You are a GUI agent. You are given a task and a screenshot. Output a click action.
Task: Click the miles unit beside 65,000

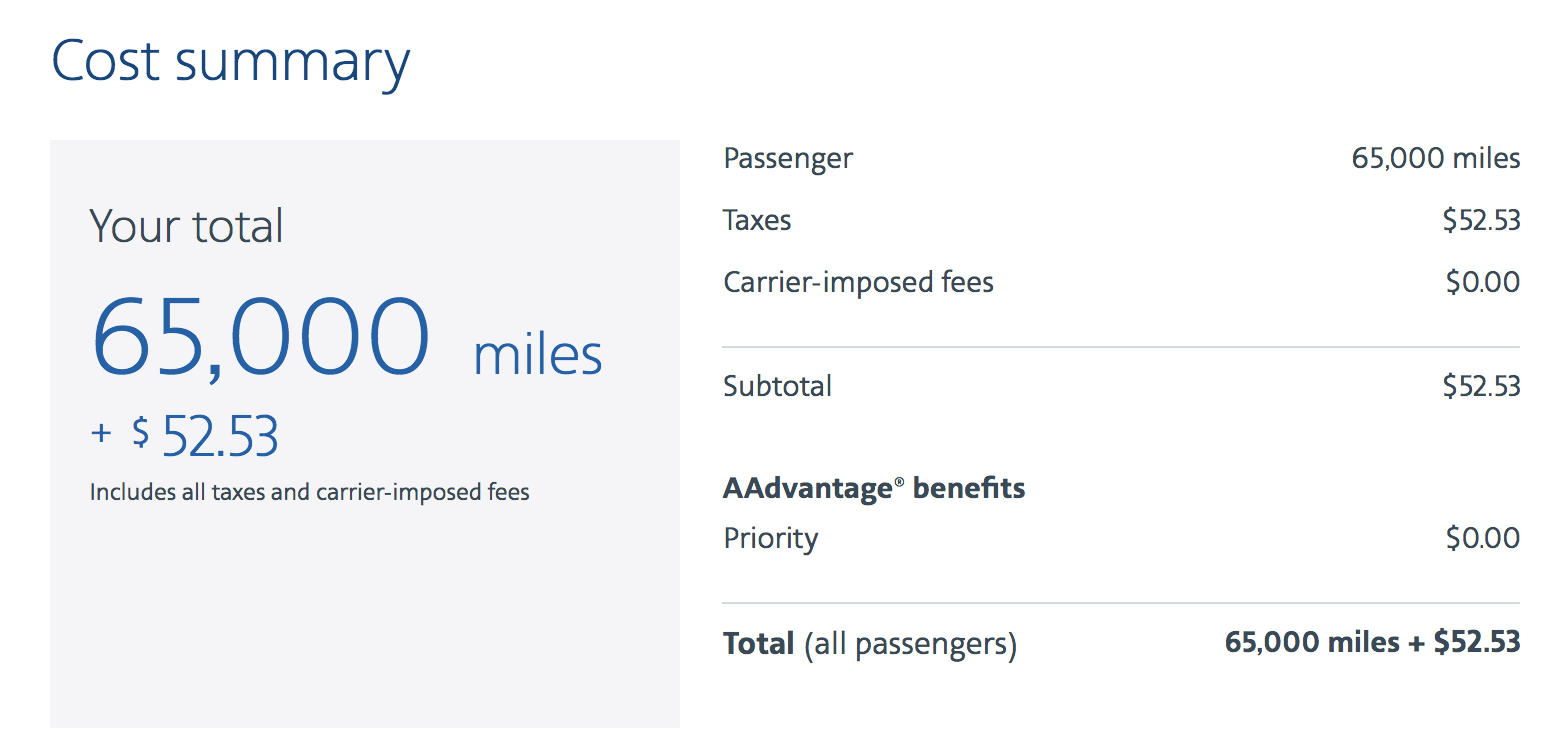click(x=538, y=356)
